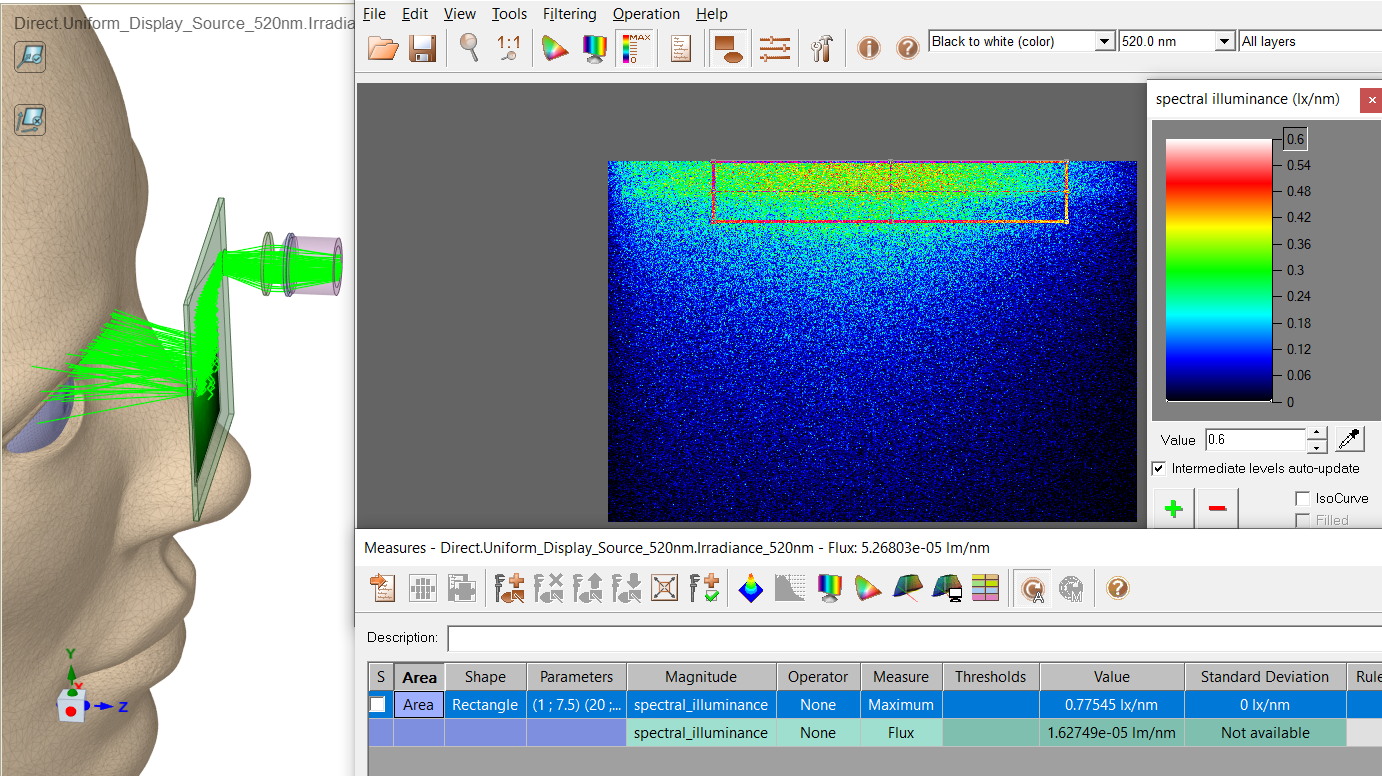Click the Thresholds column header
The image size is (1382, 776).
[990, 677]
